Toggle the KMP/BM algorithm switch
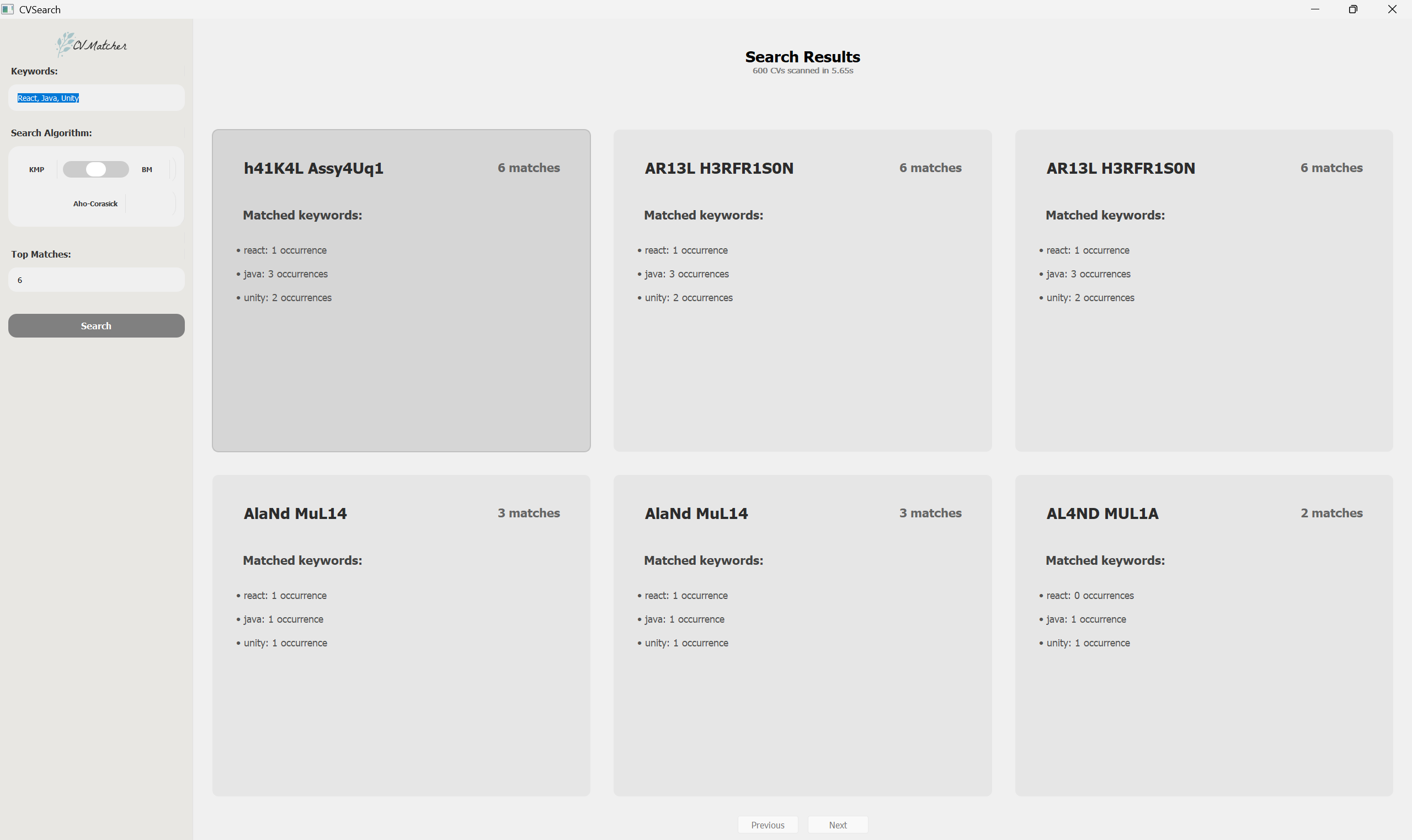This screenshot has height=840, width=1412. pyautogui.click(x=95, y=169)
